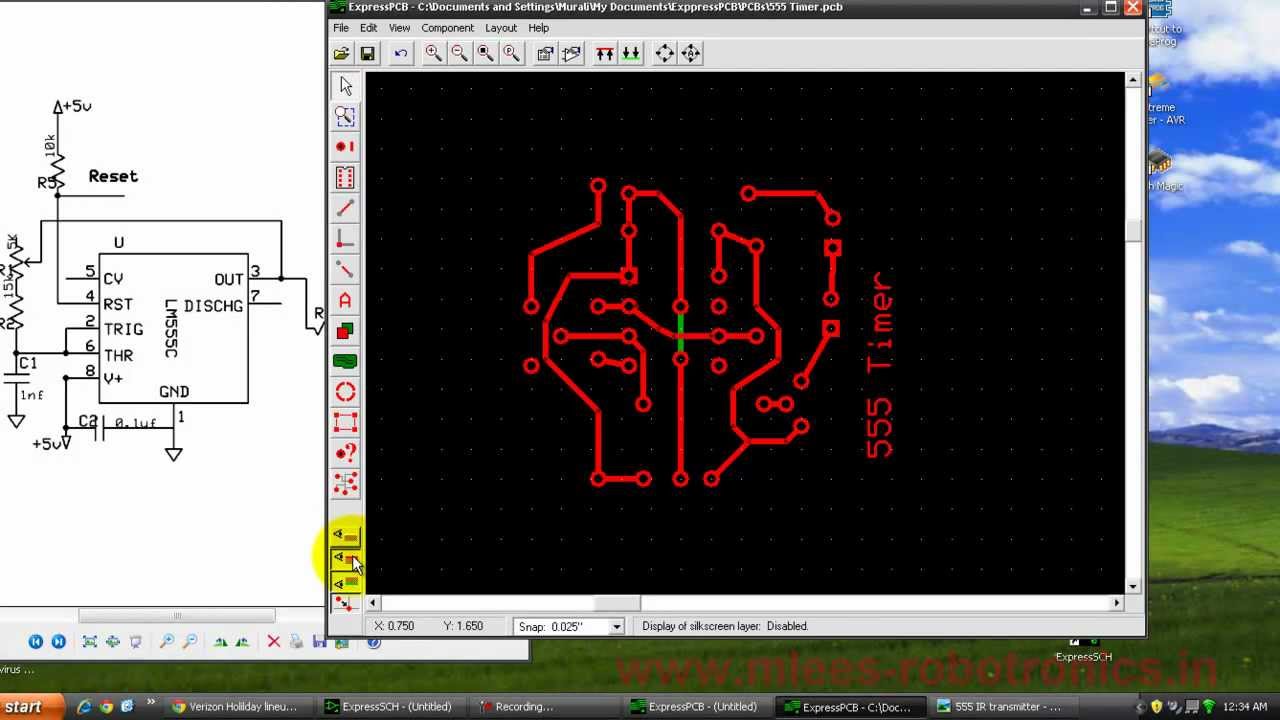1280x720 pixels.
Task: Select the place pad tool
Action: [345, 147]
